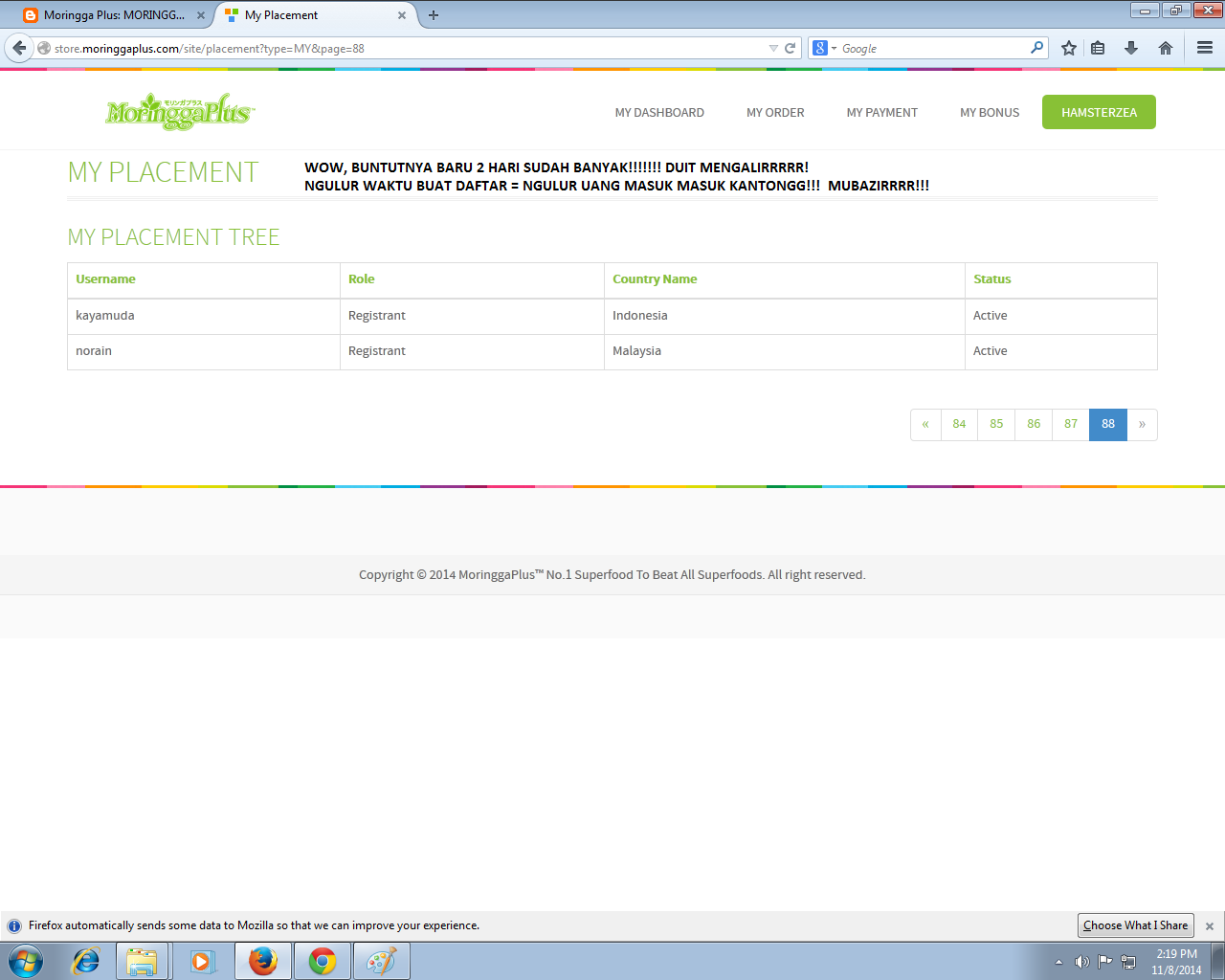
Task: Select the My Placement tab
Action: pyautogui.click(x=315, y=15)
